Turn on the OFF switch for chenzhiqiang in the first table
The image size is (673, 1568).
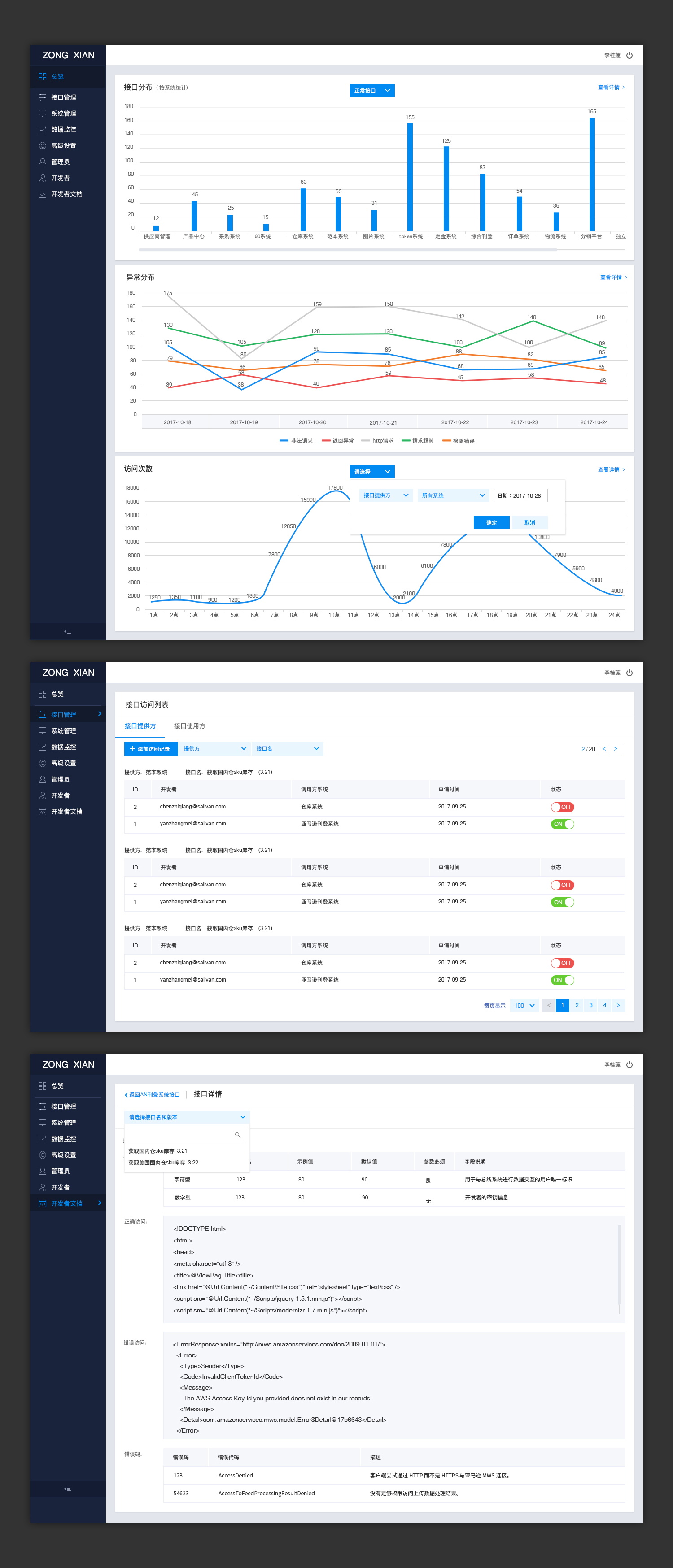562,807
